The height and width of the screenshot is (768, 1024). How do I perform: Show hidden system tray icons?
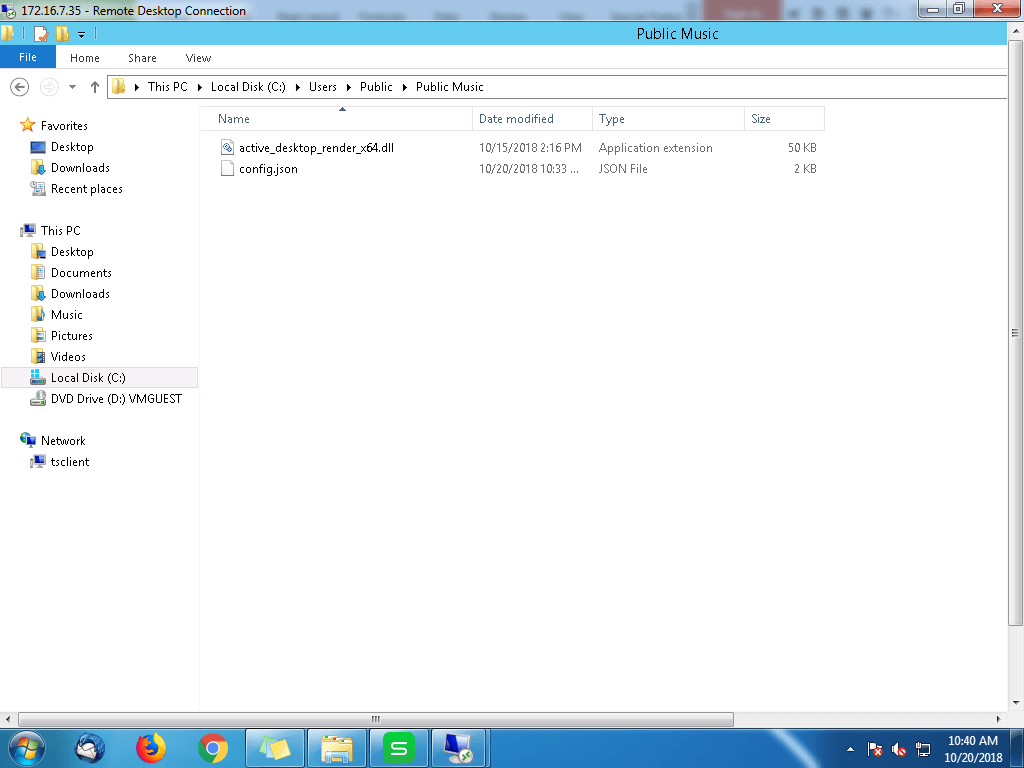click(x=850, y=748)
